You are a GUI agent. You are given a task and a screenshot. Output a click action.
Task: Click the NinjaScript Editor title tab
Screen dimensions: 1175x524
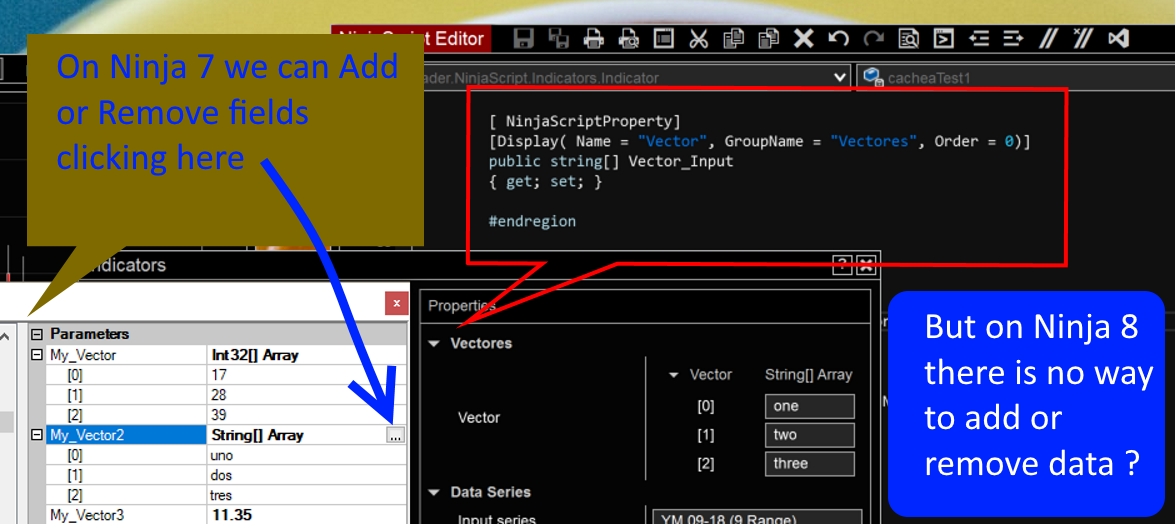click(411, 38)
